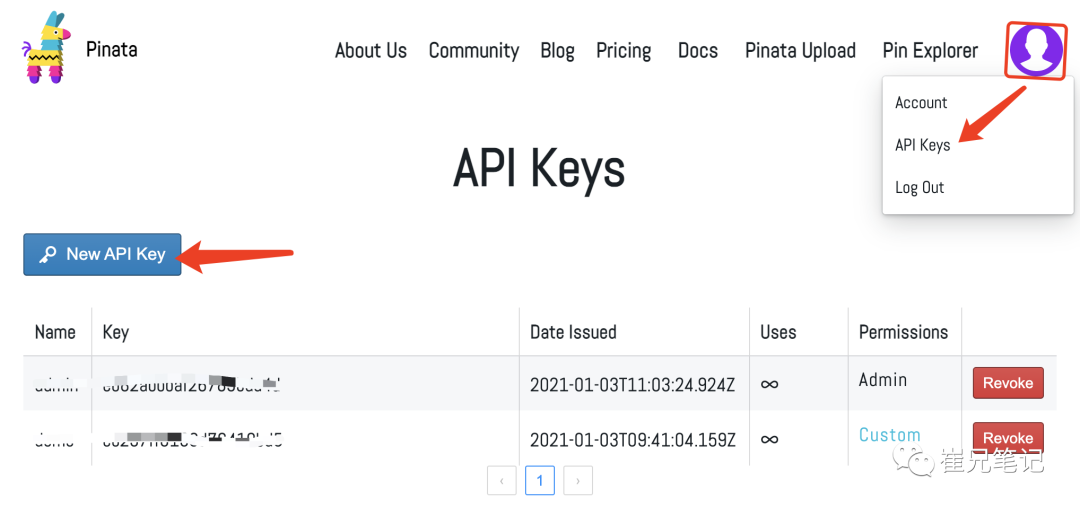The width and height of the screenshot is (1080, 508).
Task: Open the About Us page
Action: [370, 50]
